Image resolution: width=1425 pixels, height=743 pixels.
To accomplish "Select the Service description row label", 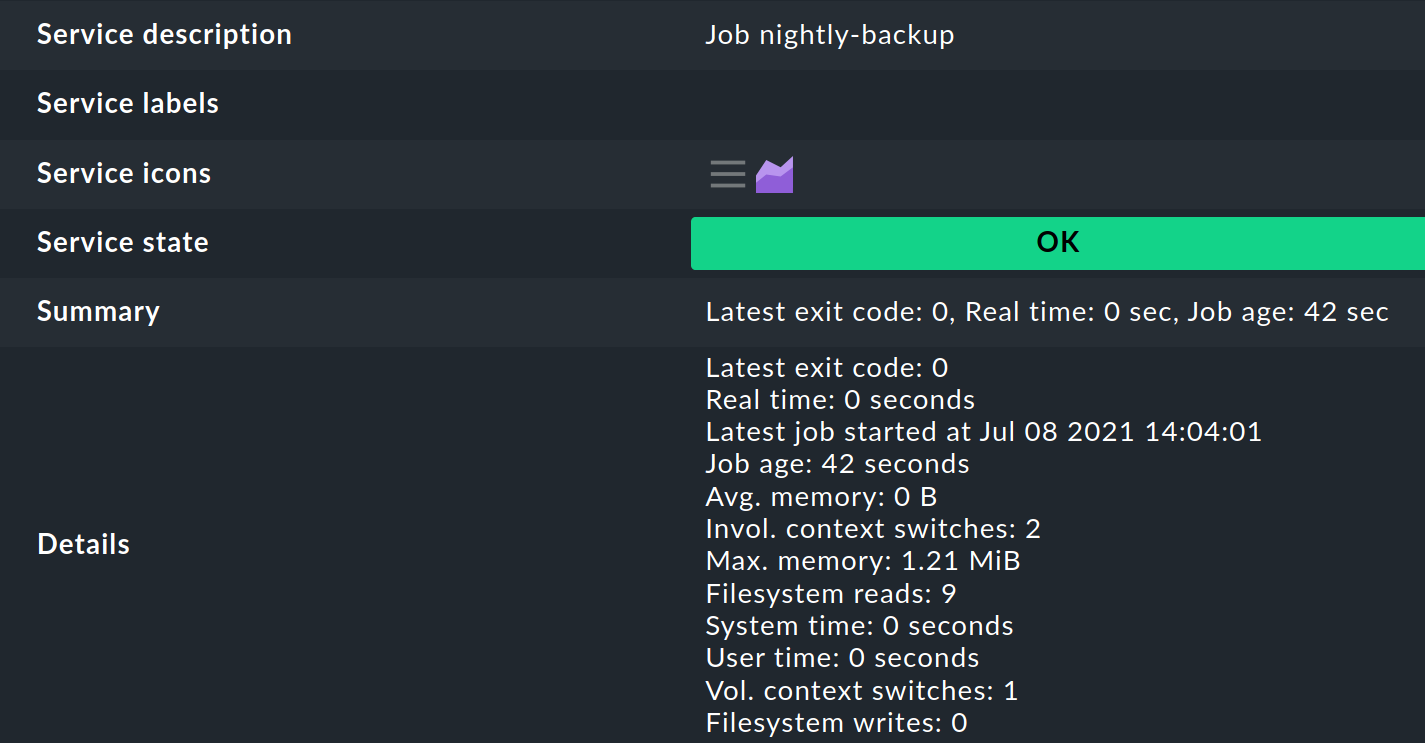I will pyautogui.click(x=164, y=34).
